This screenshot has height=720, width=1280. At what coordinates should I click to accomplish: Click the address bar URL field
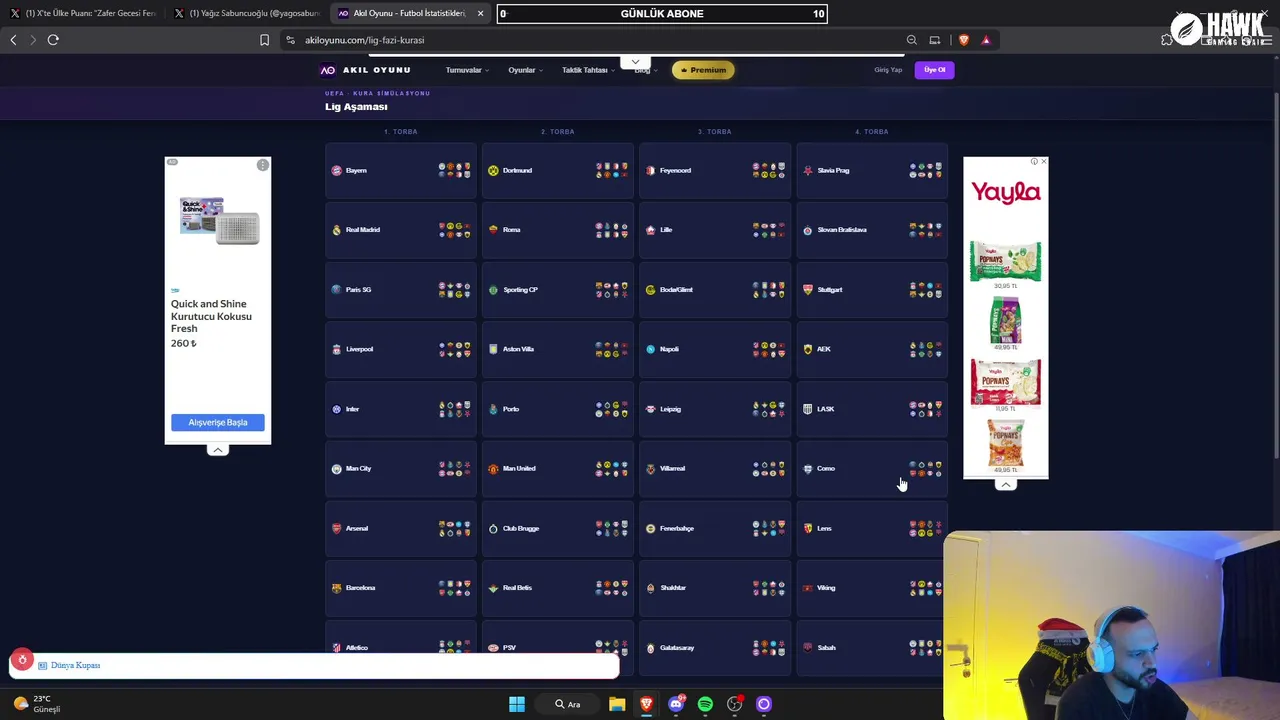click(x=590, y=40)
